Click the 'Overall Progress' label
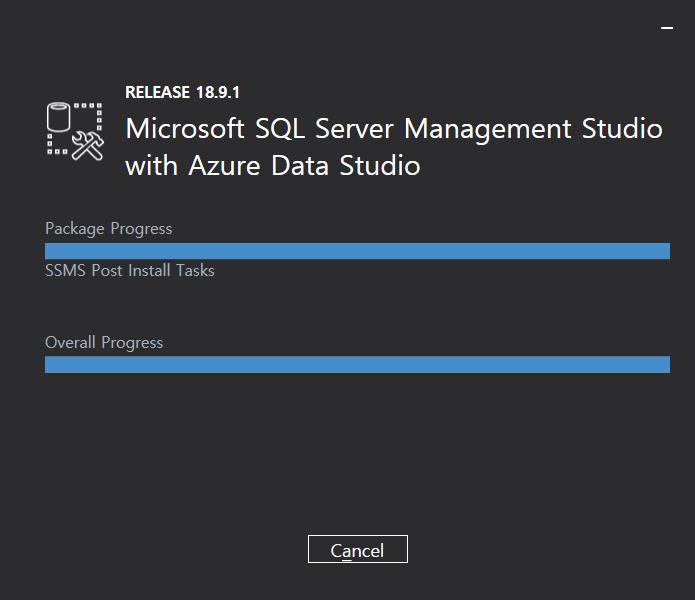Image resolution: width=695 pixels, height=600 pixels. [104, 343]
